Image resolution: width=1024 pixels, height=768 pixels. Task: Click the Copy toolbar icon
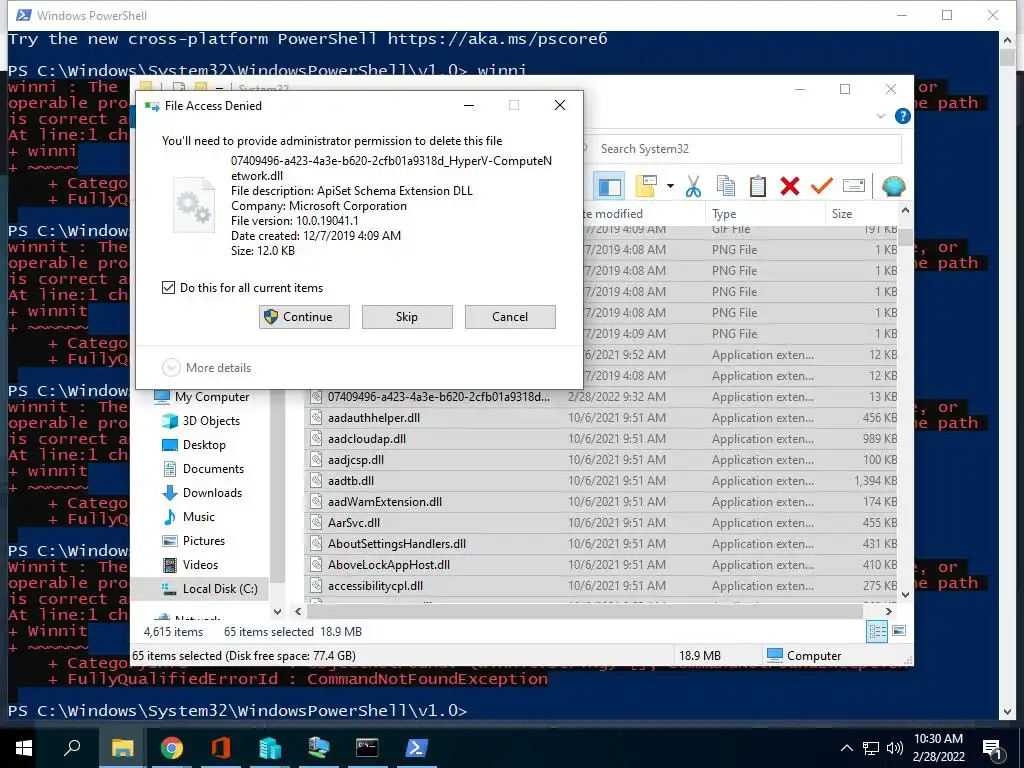[x=726, y=187]
